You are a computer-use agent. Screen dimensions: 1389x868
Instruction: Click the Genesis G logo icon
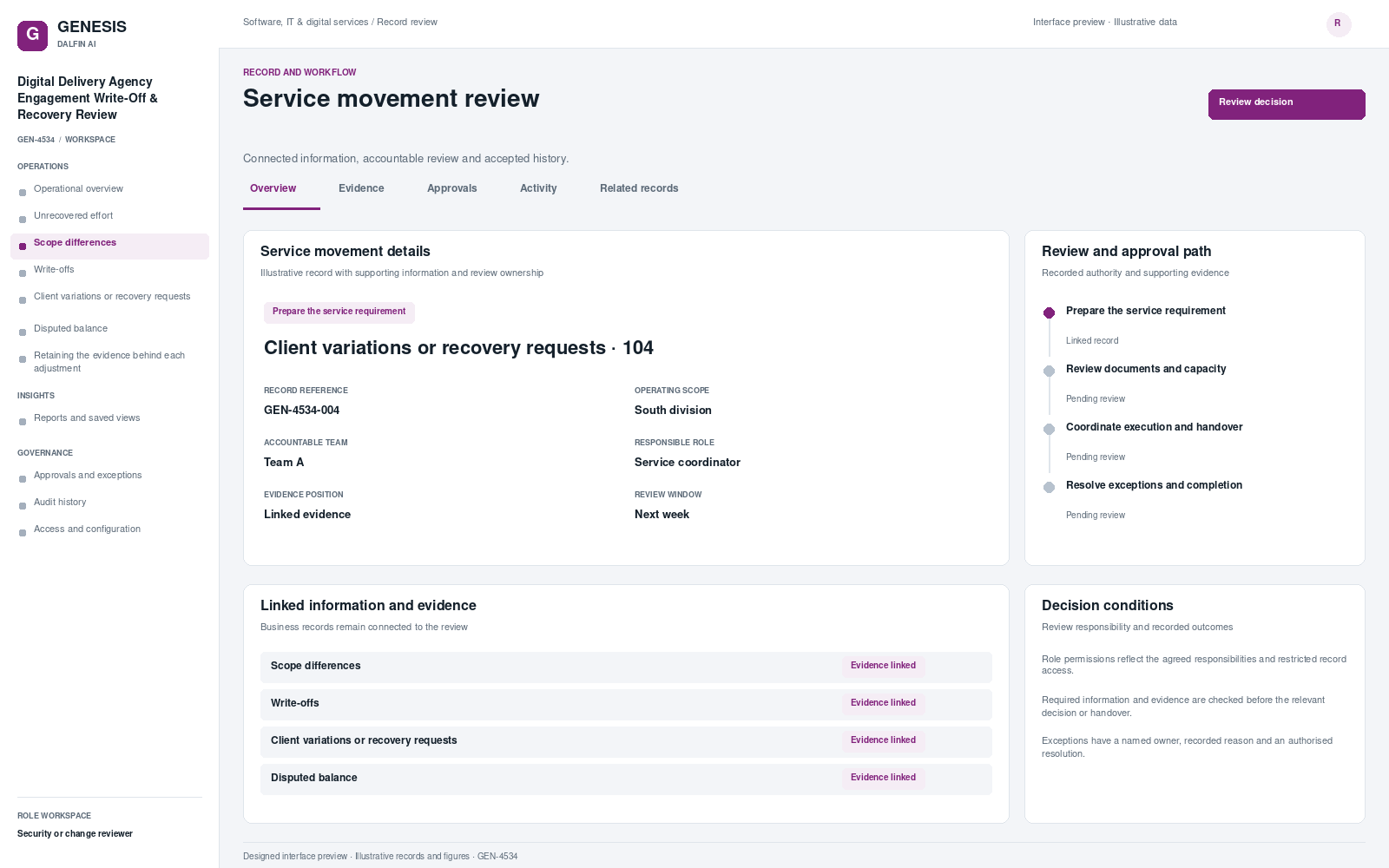pyautogui.click(x=33, y=36)
